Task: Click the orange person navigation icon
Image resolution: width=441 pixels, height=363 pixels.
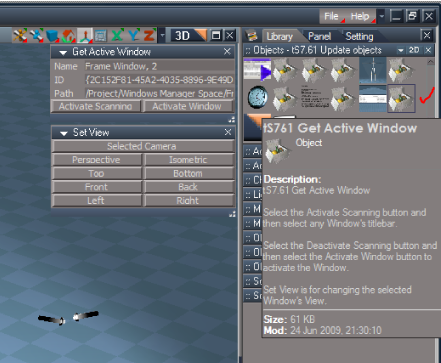Action: (x=20, y=36)
